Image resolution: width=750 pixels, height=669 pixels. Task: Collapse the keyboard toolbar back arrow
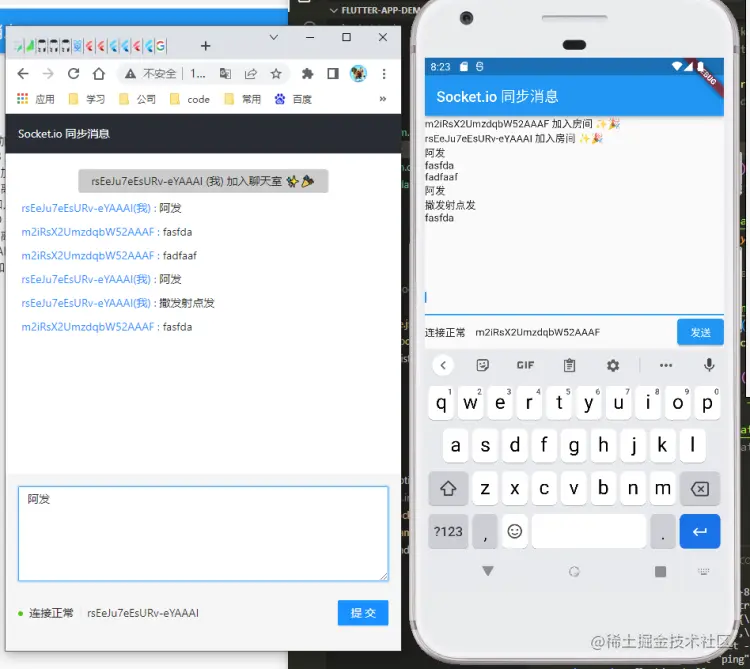click(x=443, y=365)
